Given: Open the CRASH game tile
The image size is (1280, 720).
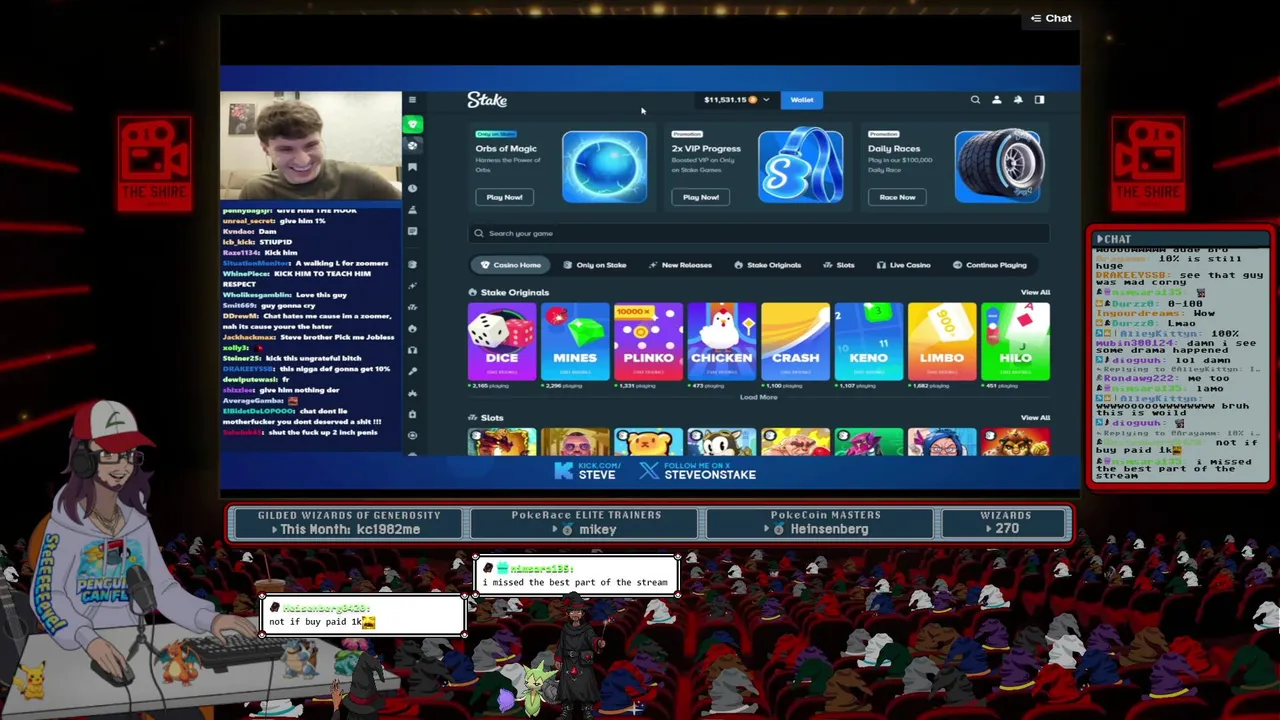Looking at the screenshot, I should (x=795, y=341).
